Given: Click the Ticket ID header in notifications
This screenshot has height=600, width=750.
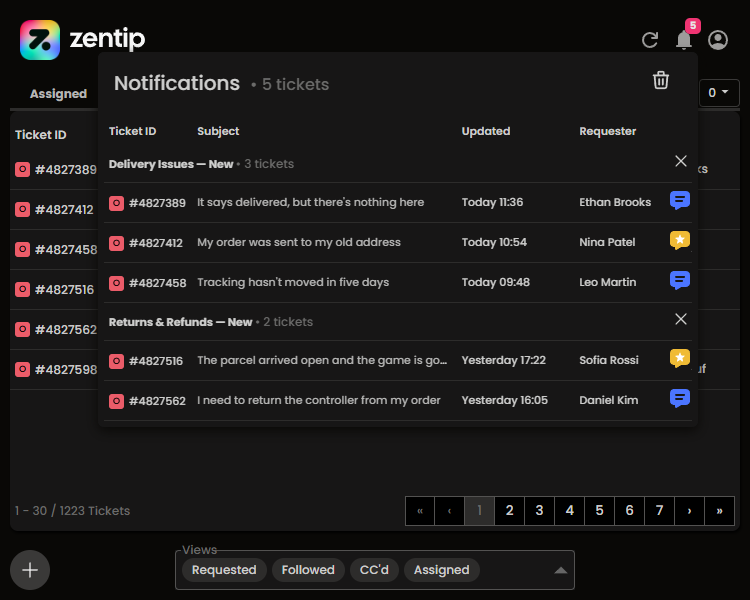Looking at the screenshot, I should click(x=132, y=131).
